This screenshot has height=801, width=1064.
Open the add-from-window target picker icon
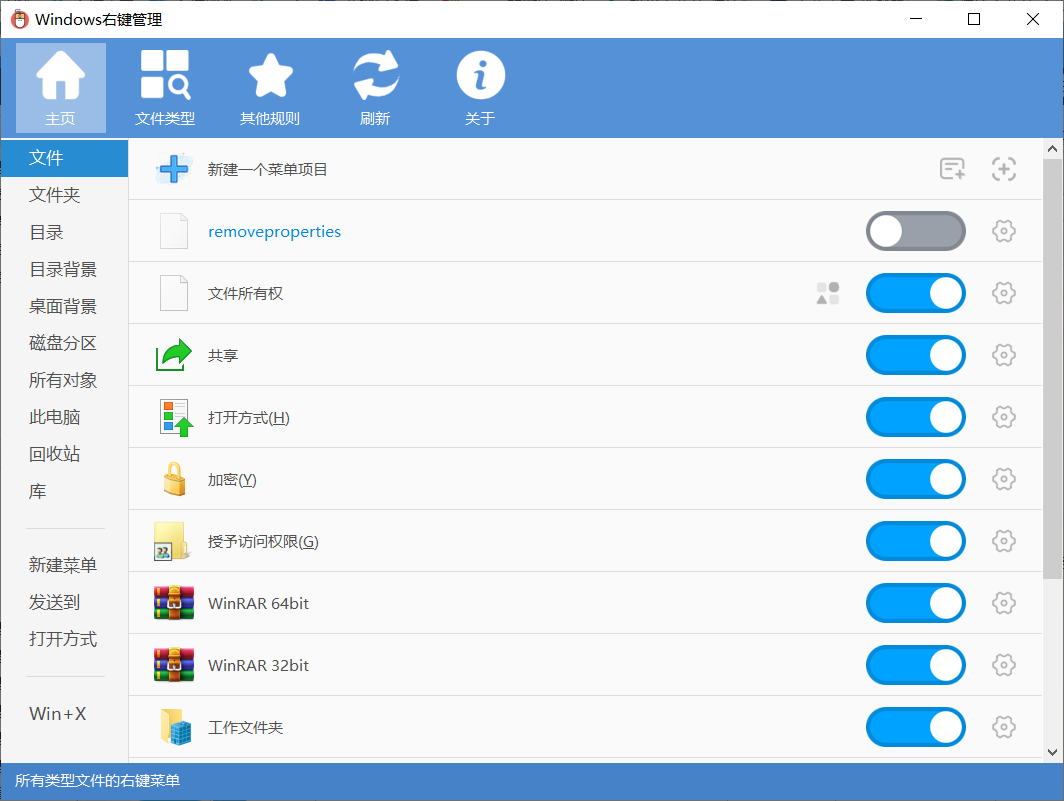click(x=1006, y=169)
